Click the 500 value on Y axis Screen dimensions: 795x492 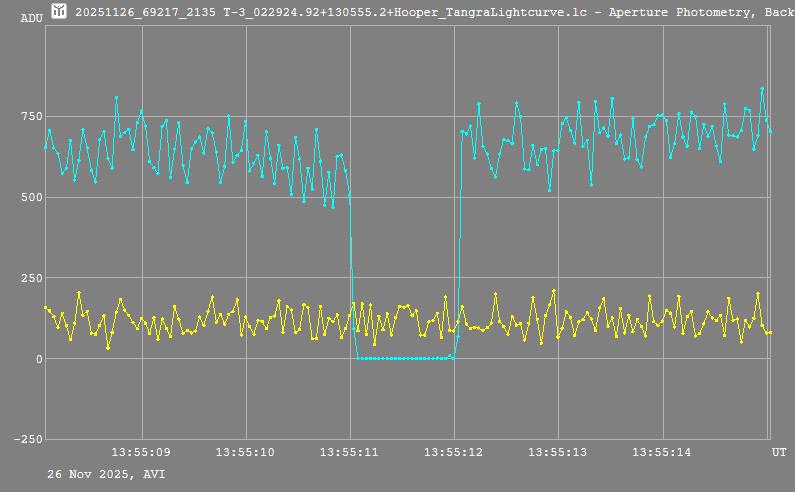[x=31, y=197]
